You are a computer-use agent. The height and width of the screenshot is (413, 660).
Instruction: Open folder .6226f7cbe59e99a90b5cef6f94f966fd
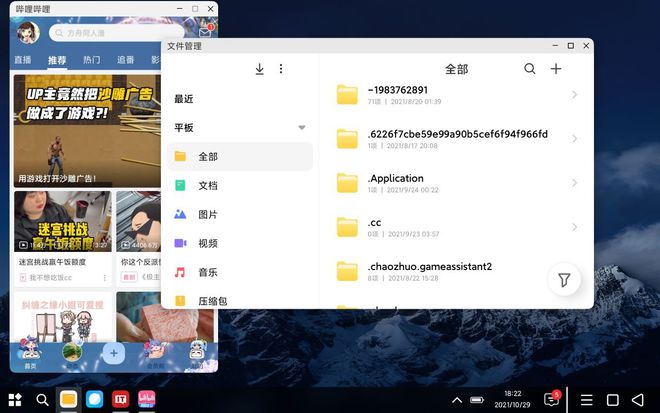click(x=457, y=139)
